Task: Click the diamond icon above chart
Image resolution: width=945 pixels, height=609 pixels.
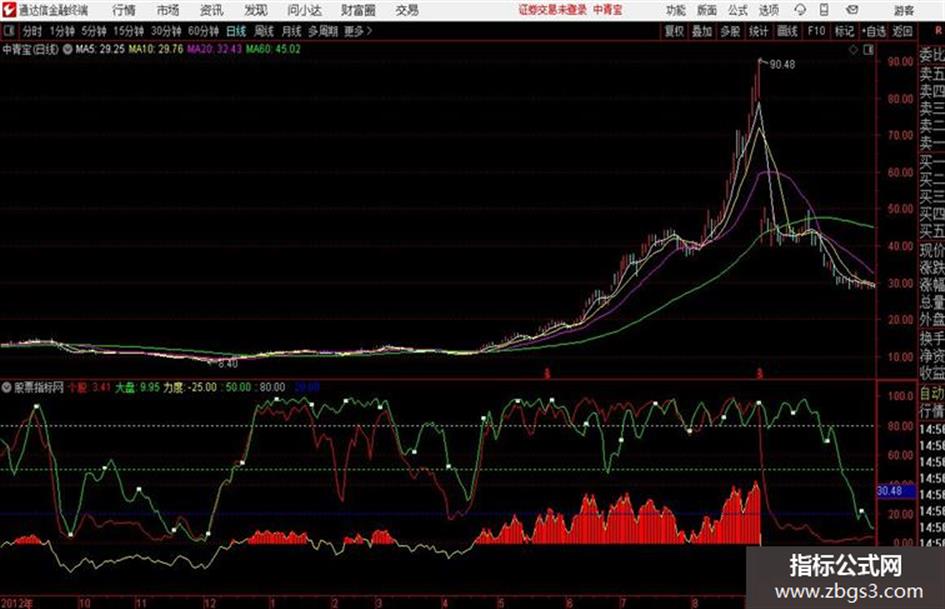Action: tap(853, 50)
